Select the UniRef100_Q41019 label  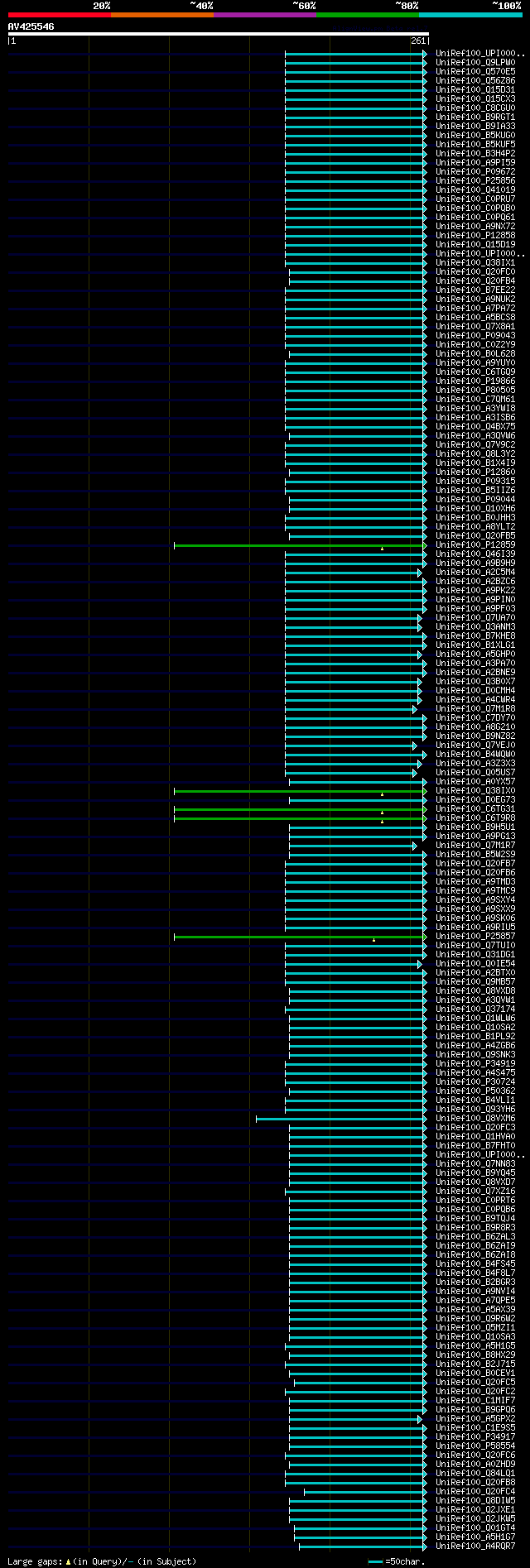pos(475,190)
